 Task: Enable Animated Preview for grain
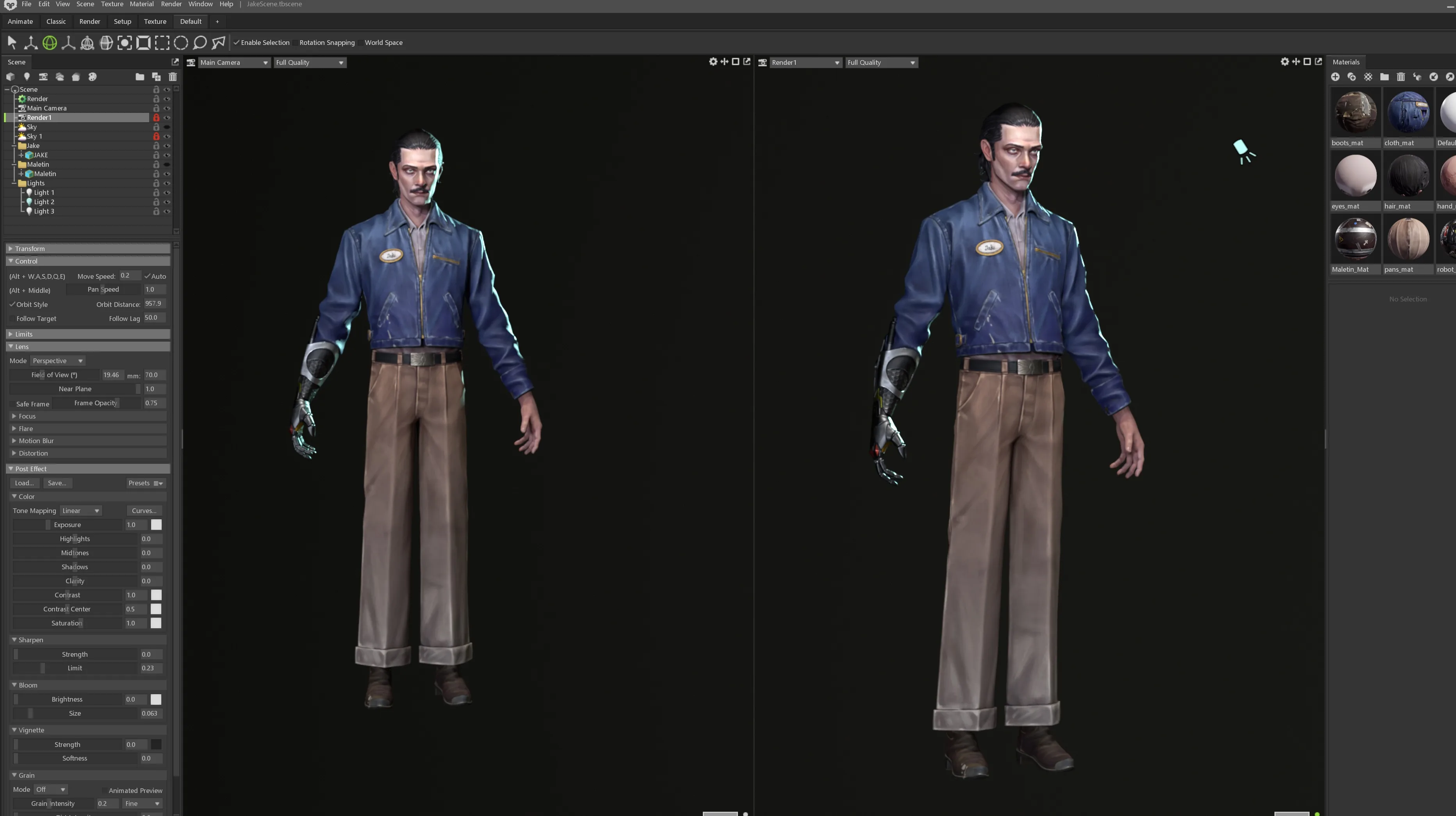(105, 790)
